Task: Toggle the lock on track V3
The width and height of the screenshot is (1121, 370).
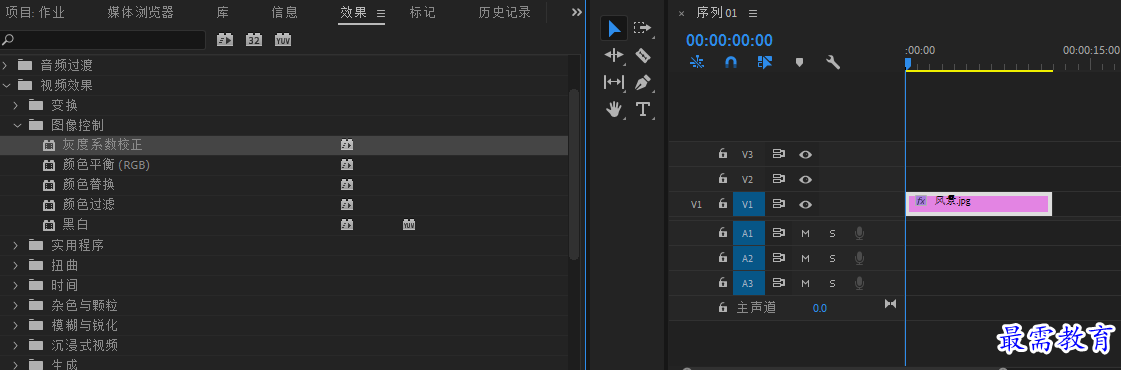Action: [x=723, y=154]
